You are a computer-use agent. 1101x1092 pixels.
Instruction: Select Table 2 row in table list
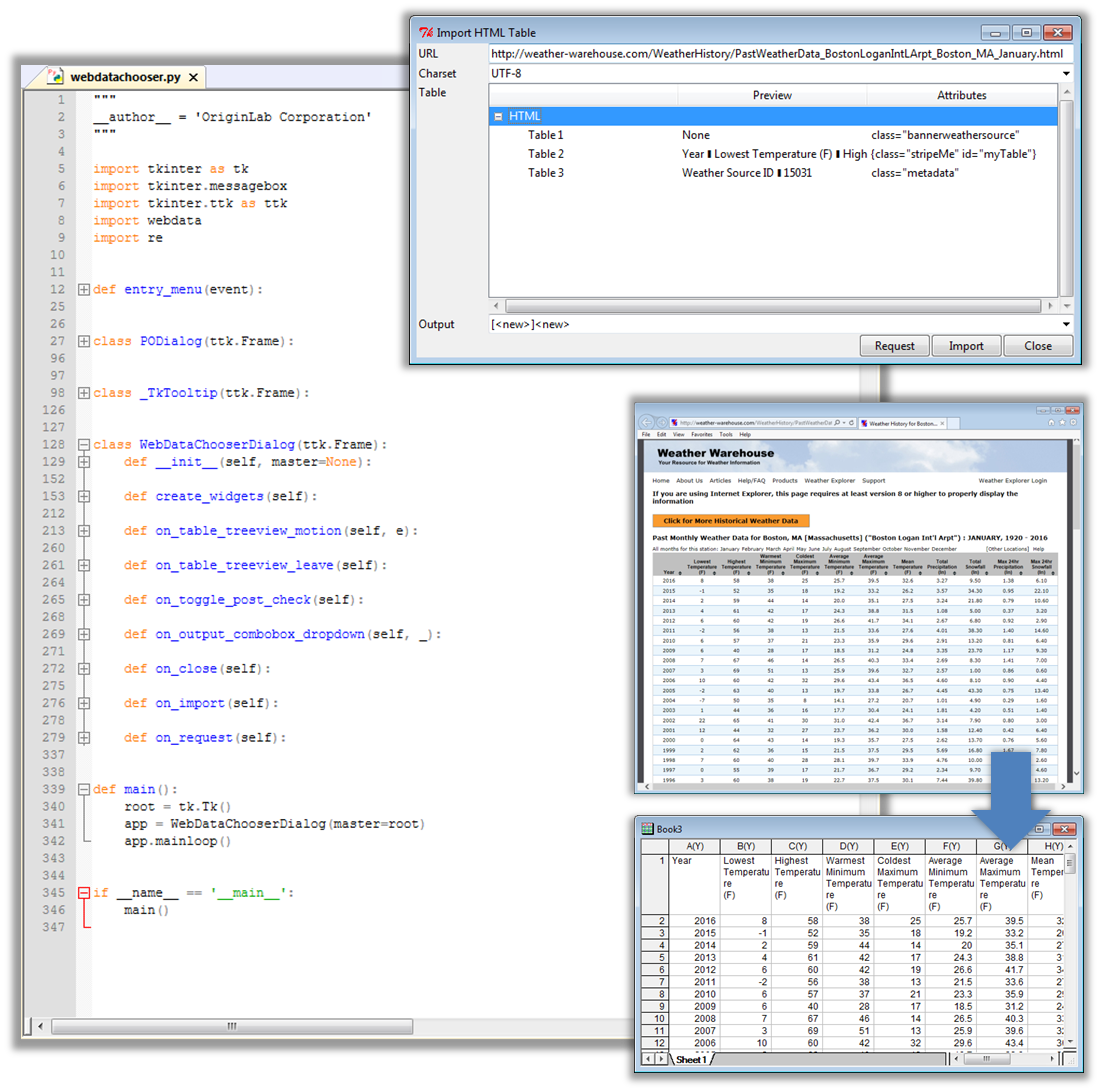point(546,154)
